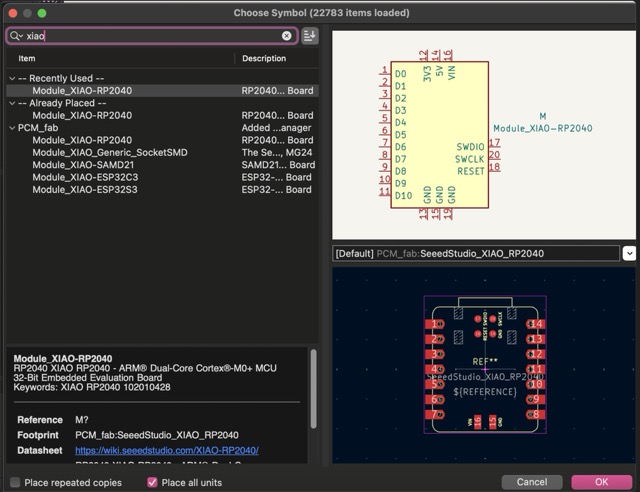This screenshot has height=492, width=640.
Task: Collapse the Recently Used group
Action: [12, 78]
